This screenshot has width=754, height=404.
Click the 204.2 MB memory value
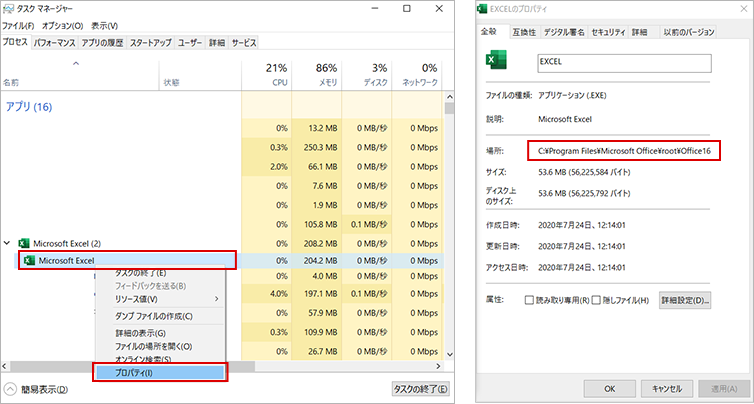(x=322, y=260)
